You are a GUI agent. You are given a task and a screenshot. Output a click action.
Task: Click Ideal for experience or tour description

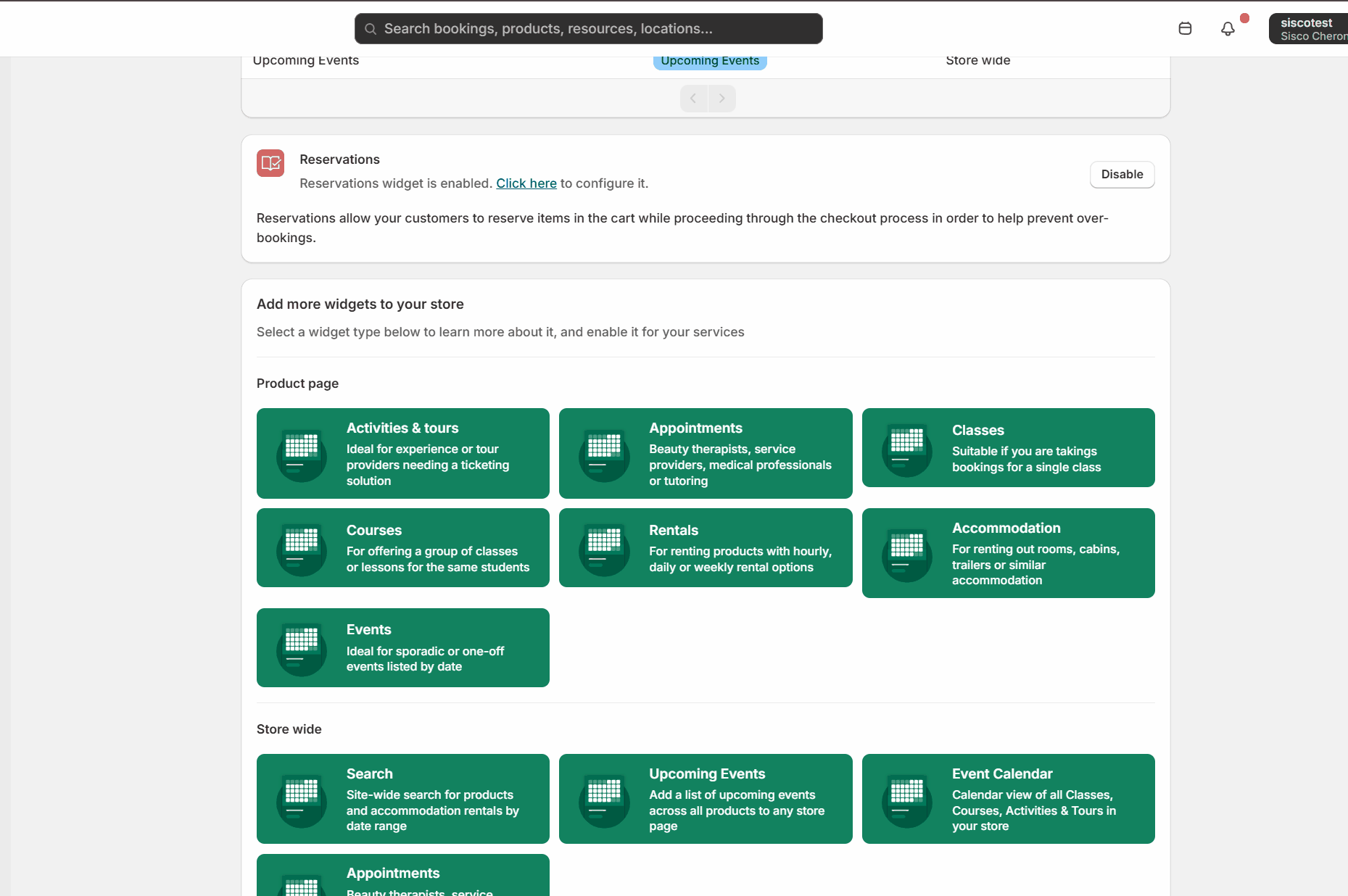(428, 465)
